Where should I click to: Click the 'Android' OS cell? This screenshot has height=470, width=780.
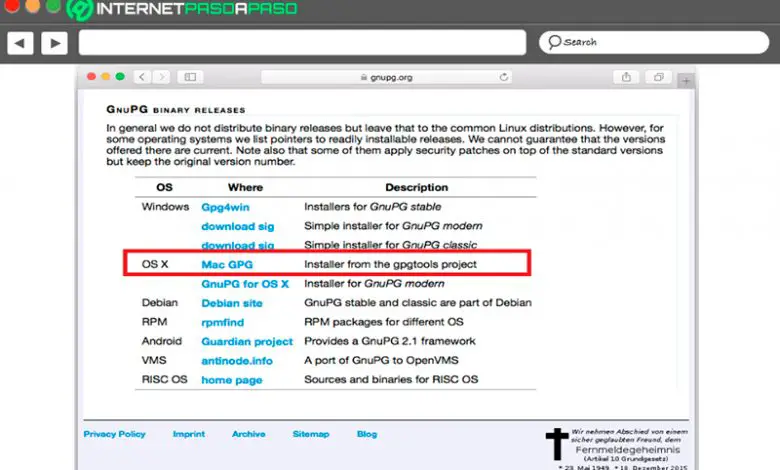(x=162, y=341)
